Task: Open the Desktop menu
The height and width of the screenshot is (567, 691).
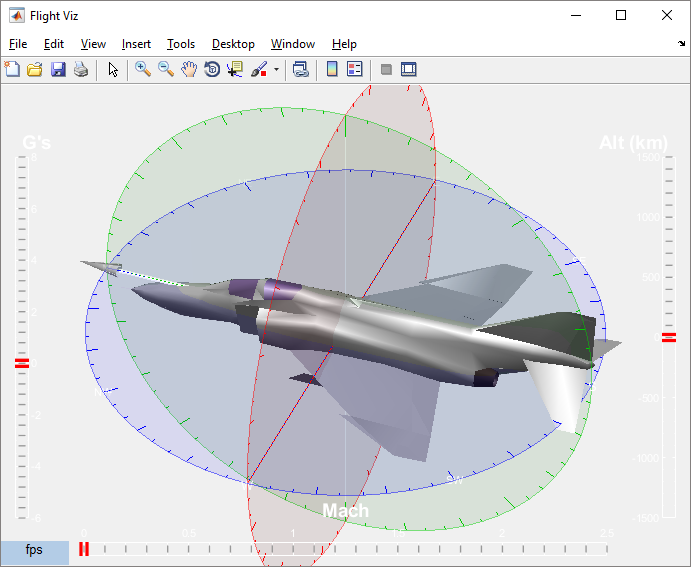Action: pyautogui.click(x=233, y=44)
